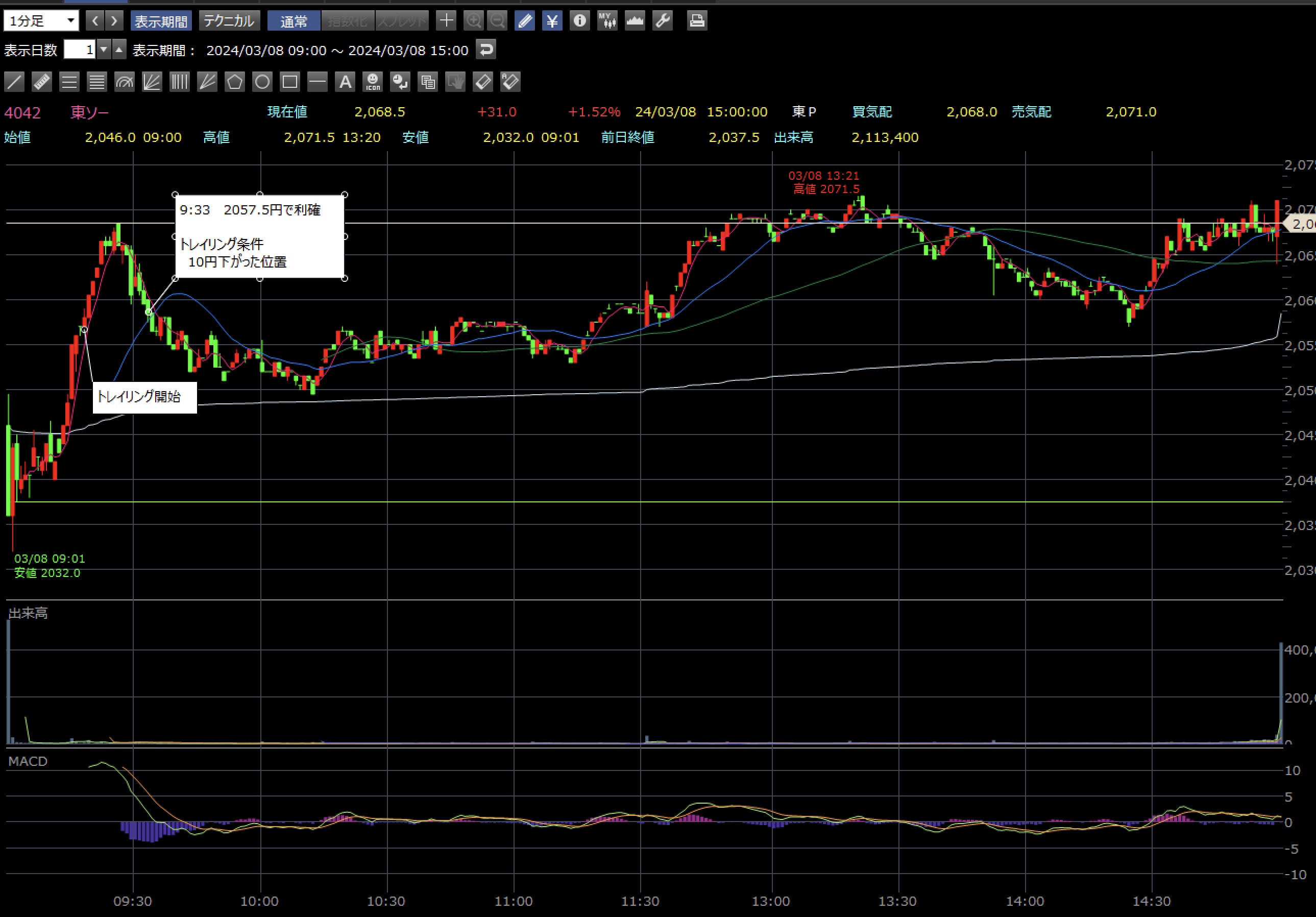Select the circle shape tool
The width and height of the screenshot is (1316, 917).
262,82
